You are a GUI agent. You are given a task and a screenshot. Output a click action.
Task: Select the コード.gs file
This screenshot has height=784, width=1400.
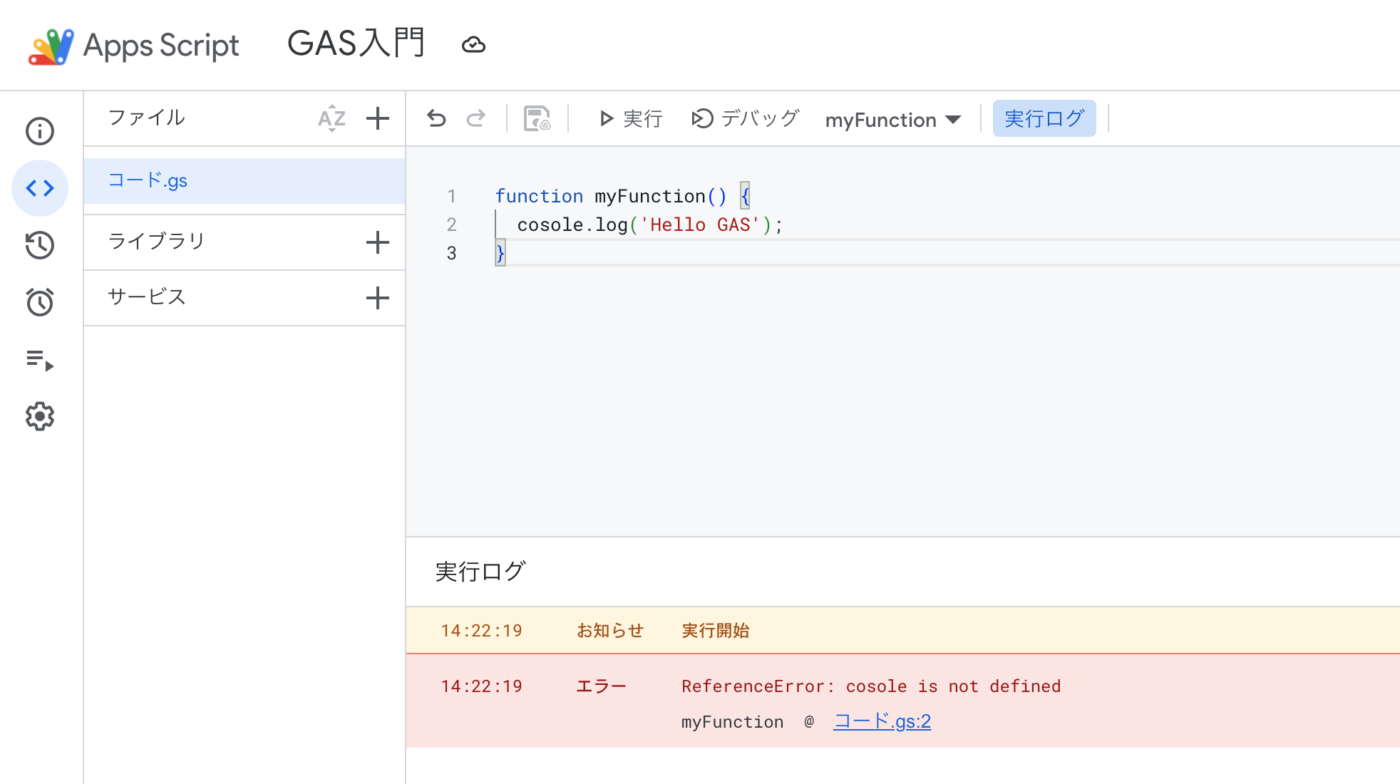[x=148, y=181]
